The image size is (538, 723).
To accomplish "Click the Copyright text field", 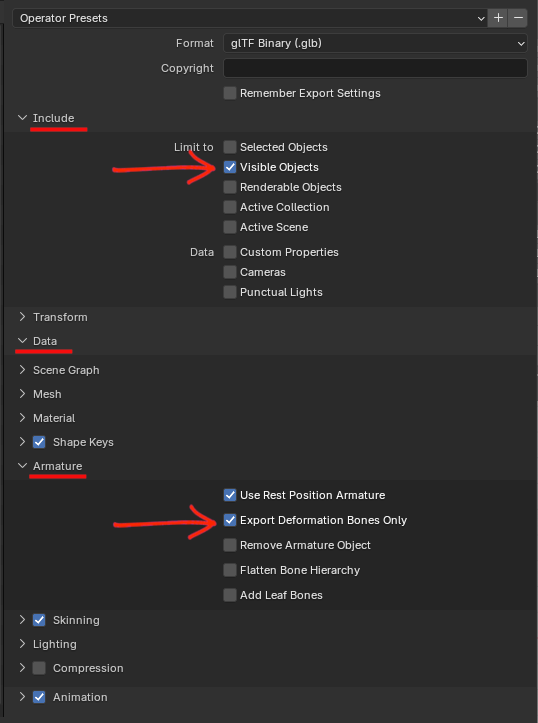I will pyautogui.click(x=375, y=68).
